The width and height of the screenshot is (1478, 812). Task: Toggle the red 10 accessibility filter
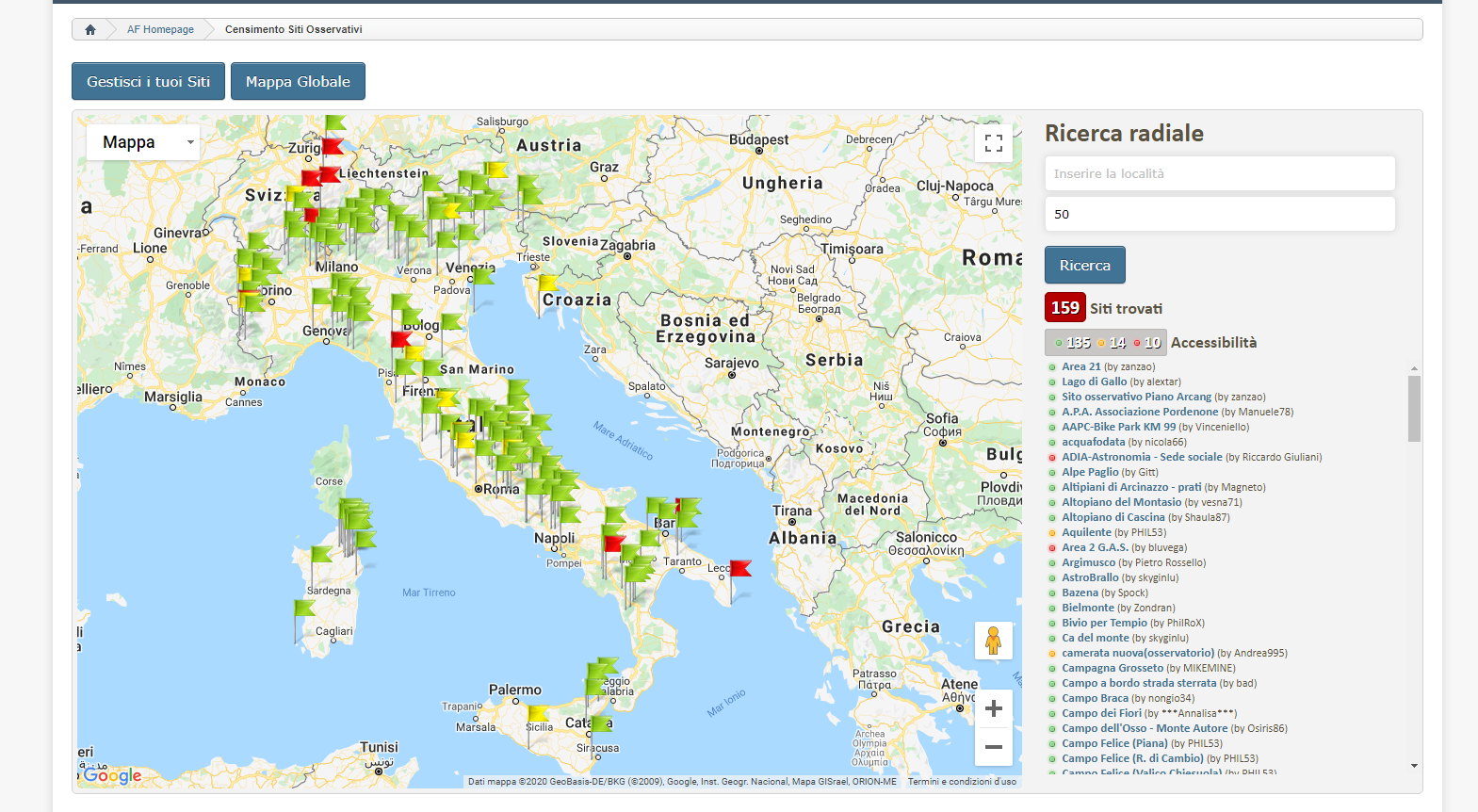click(1147, 343)
